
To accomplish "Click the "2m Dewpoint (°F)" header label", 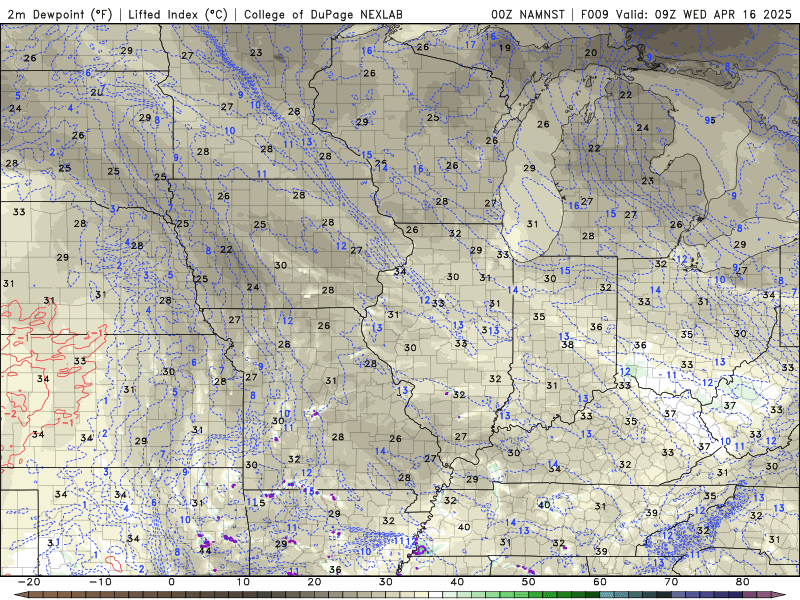I will coord(60,14).
